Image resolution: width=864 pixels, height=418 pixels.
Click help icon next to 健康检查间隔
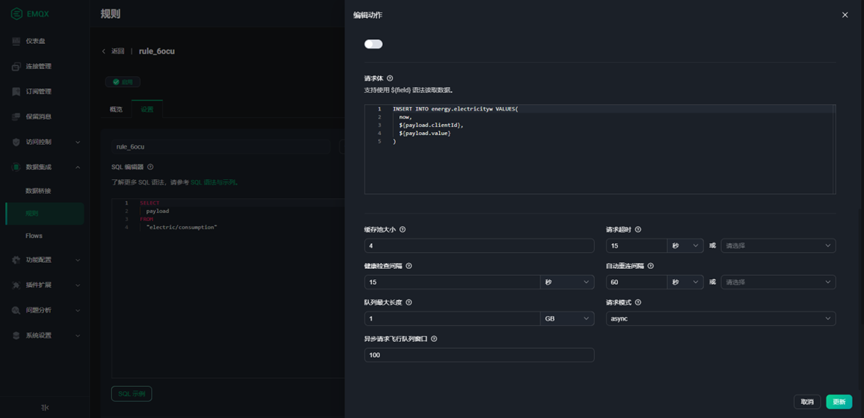coord(409,265)
